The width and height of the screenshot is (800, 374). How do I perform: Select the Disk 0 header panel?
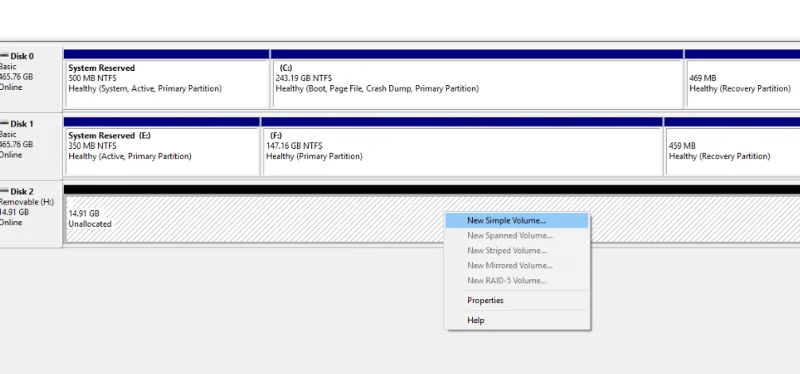coord(31,79)
